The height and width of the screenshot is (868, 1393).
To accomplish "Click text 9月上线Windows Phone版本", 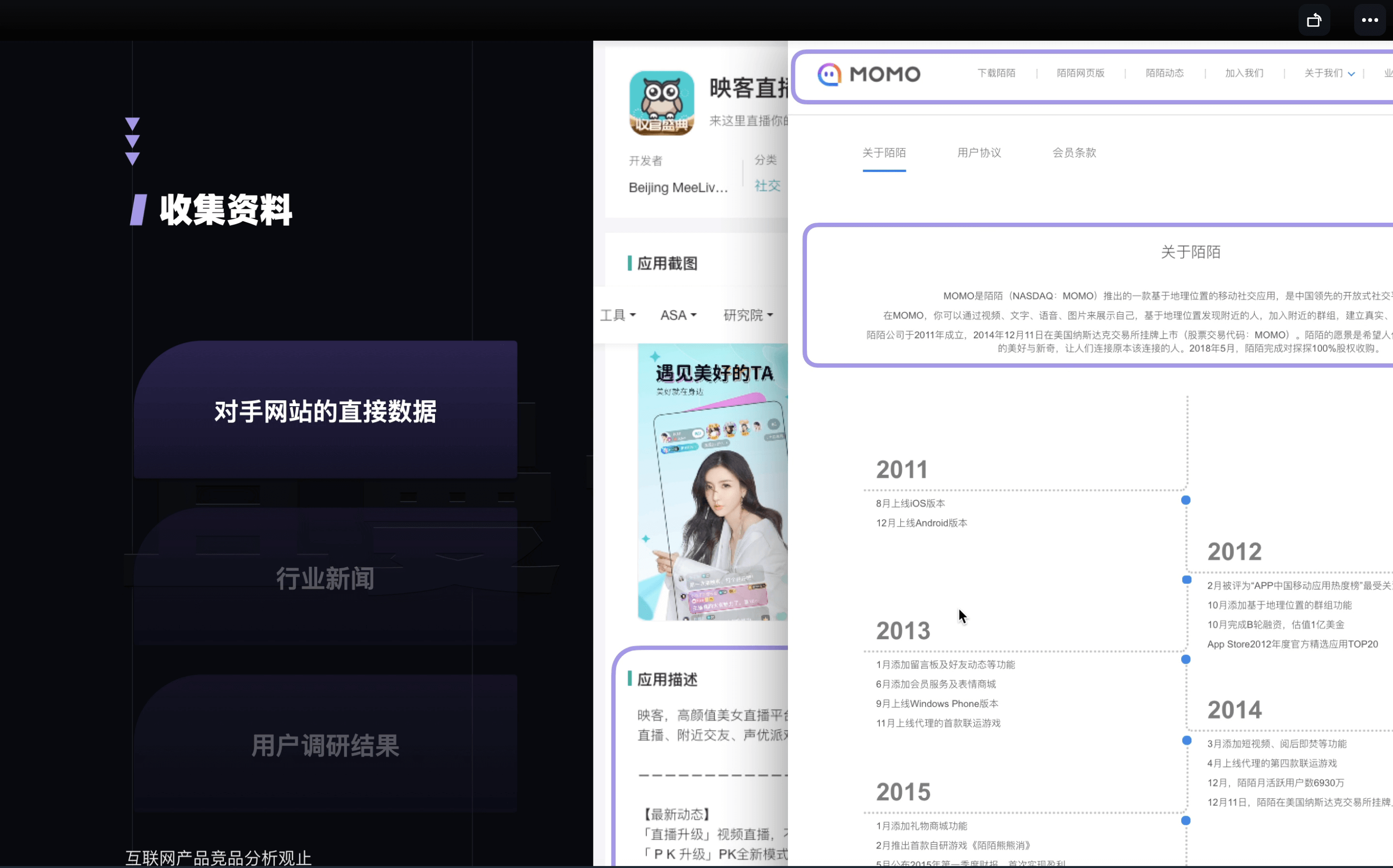I will pos(937,704).
